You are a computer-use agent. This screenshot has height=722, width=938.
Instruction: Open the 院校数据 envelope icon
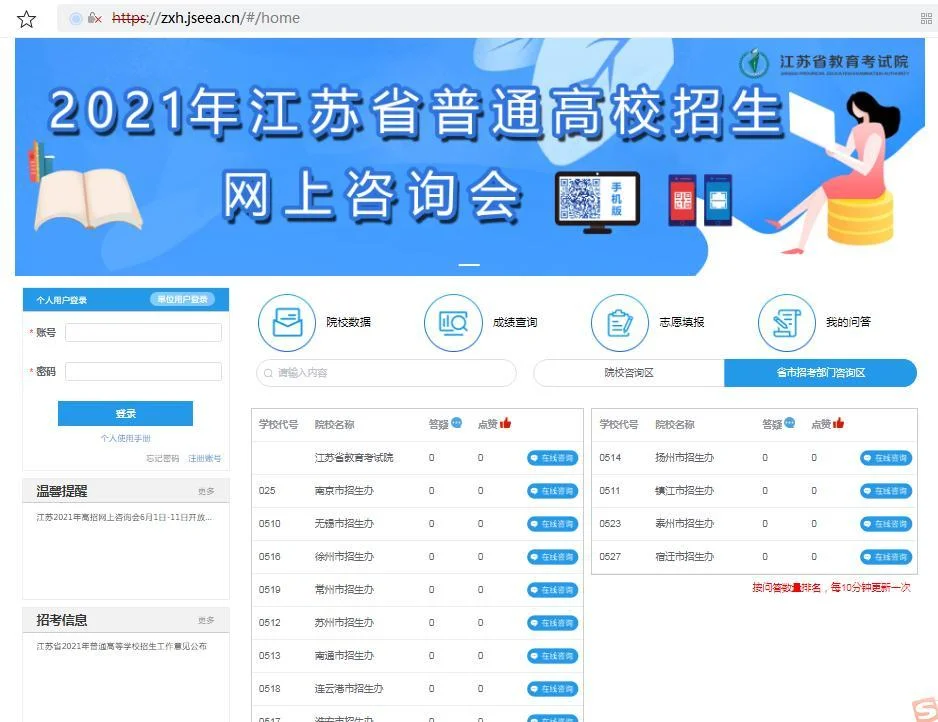click(287, 322)
